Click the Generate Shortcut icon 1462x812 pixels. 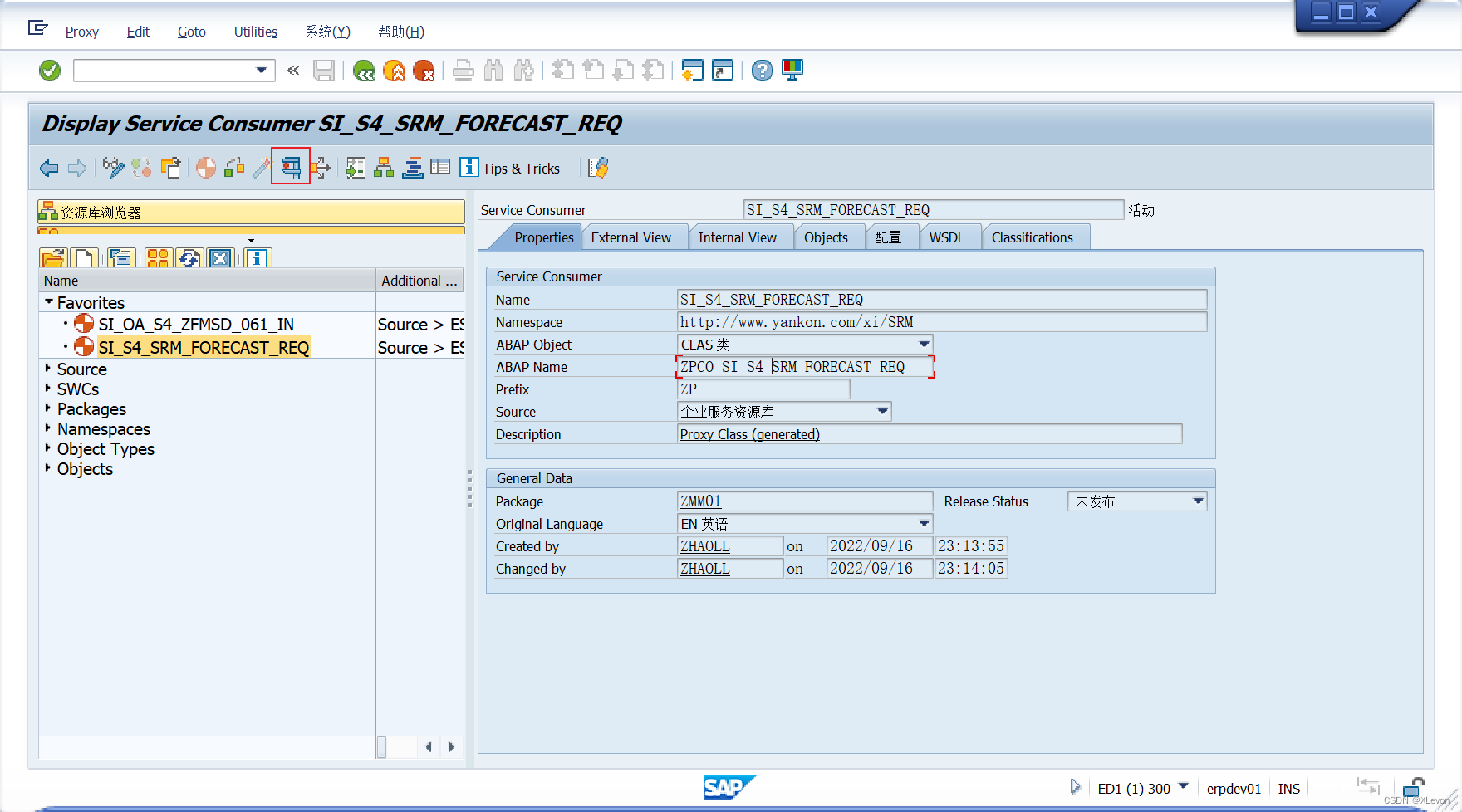pyautogui.click(x=723, y=71)
